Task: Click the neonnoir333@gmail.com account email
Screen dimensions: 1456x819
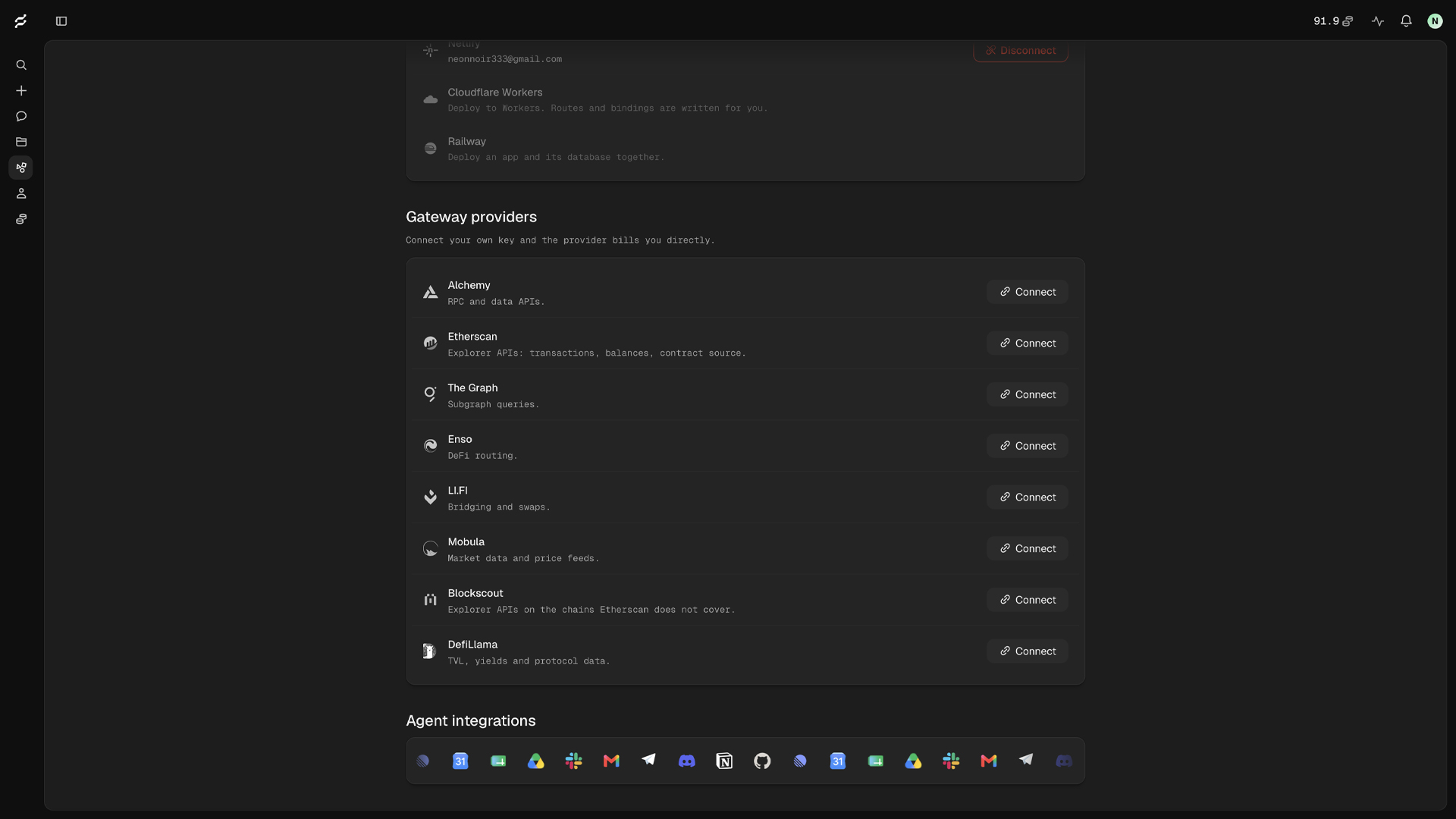Action: coord(505,59)
